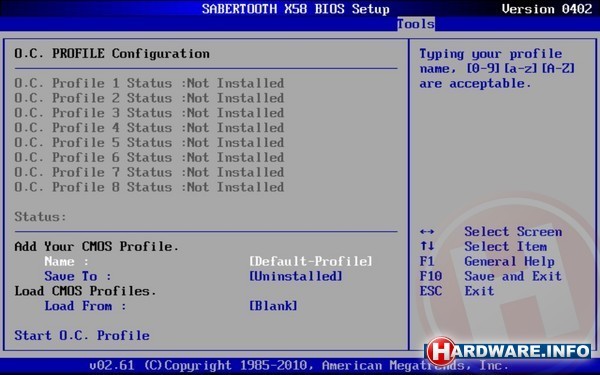Click the left-right arrows key icon
This screenshot has height=375, width=600.
tap(427, 232)
